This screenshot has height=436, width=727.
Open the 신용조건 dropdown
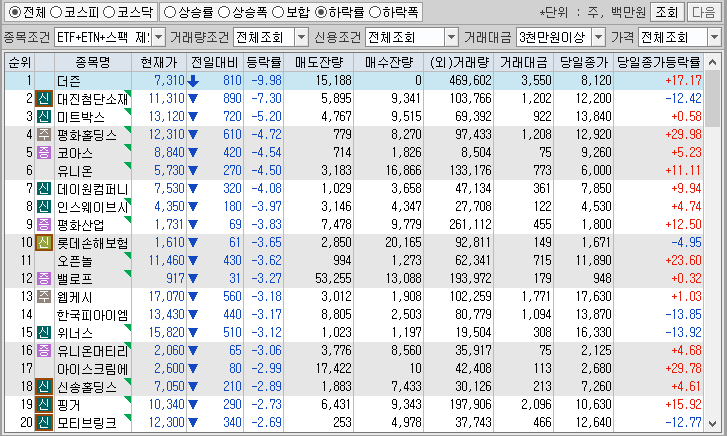coord(451,37)
